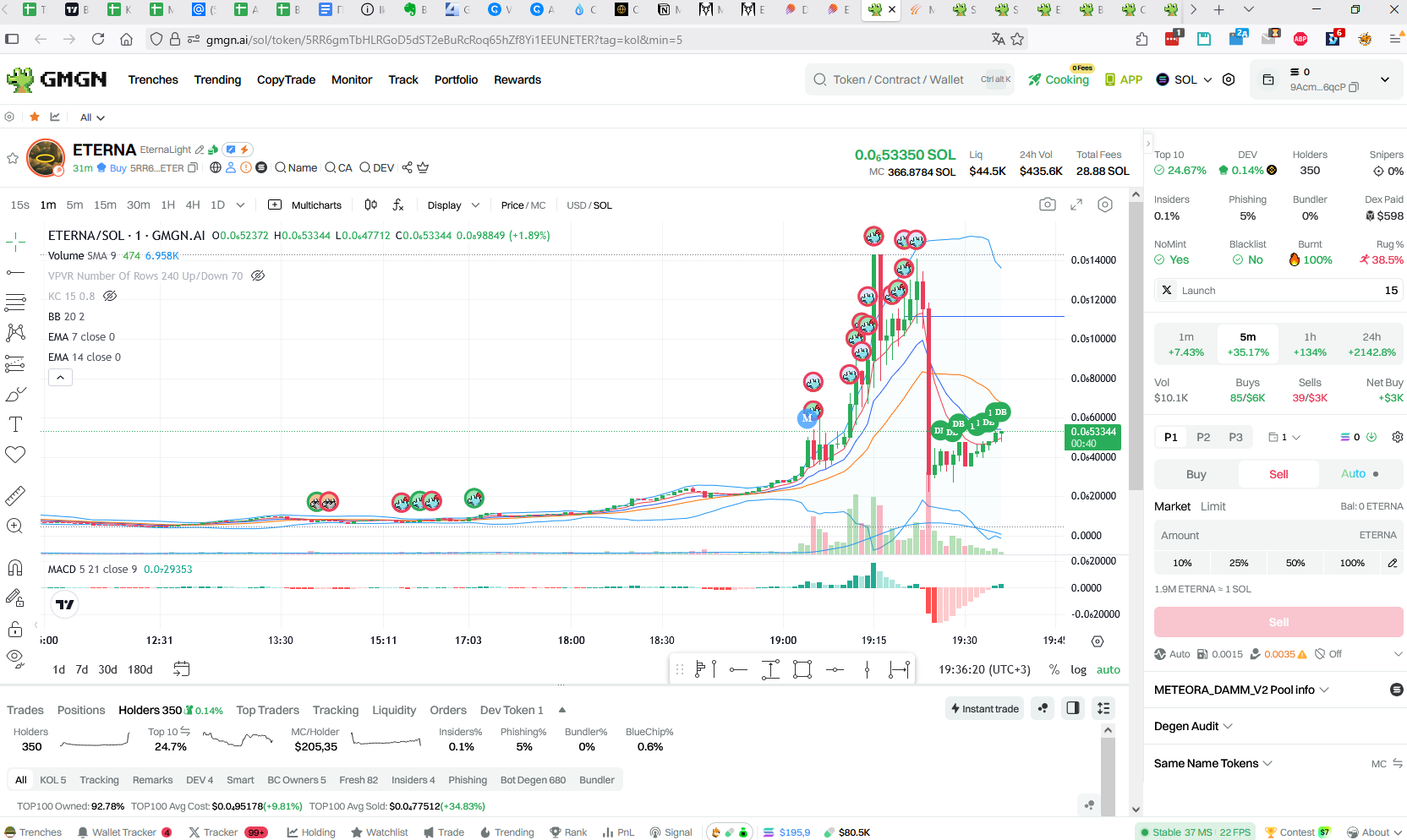Switch to the Buy side

click(x=1196, y=474)
